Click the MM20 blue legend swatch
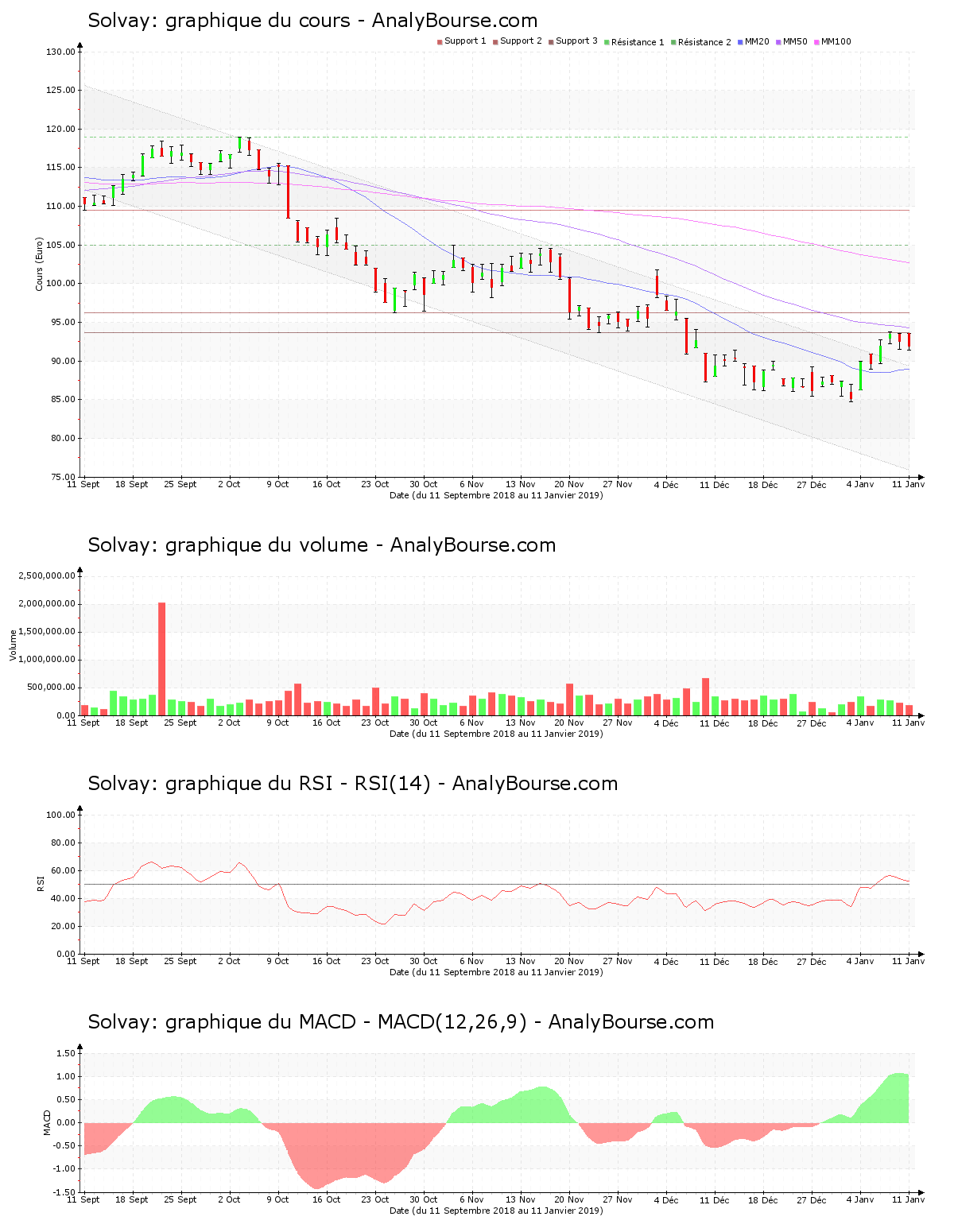This screenshot has height=1232, width=954. 741,42
